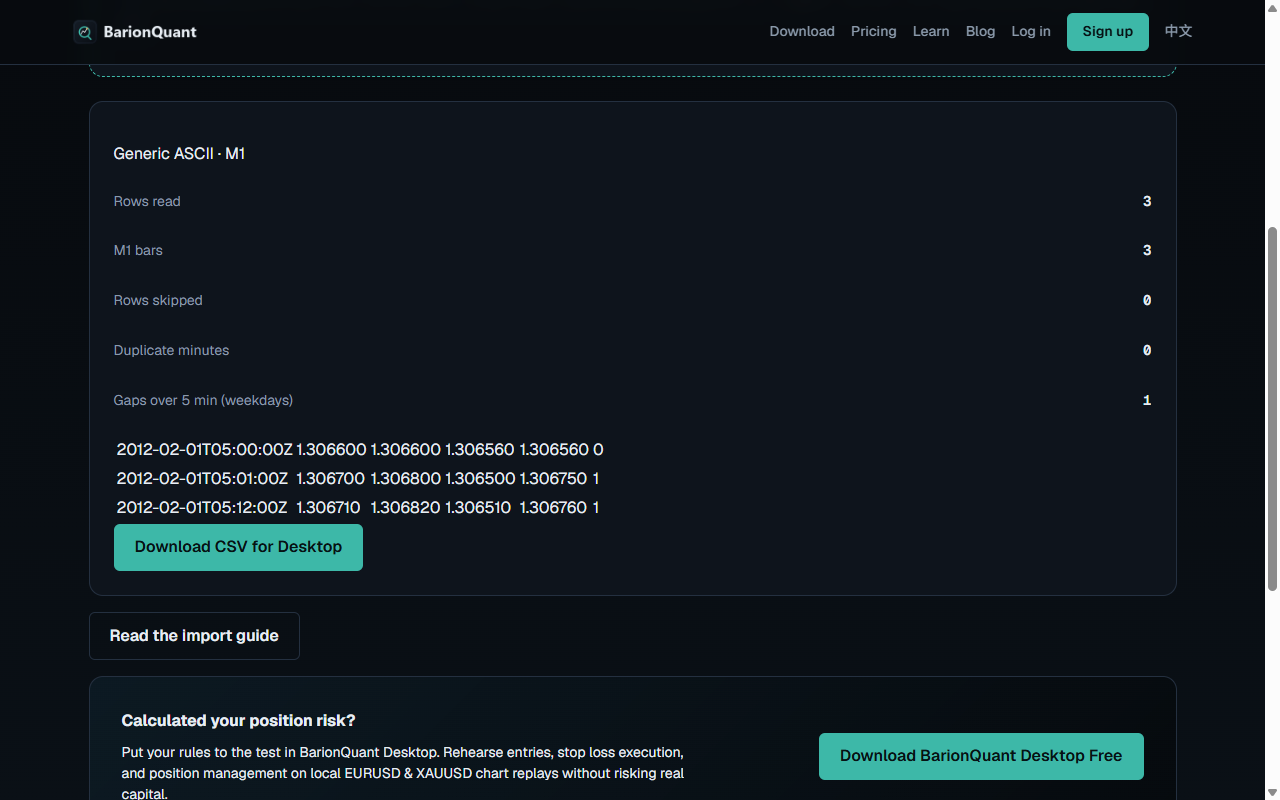Click Gaps over 5 min (weekdays) label
1280x800 pixels.
point(204,400)
